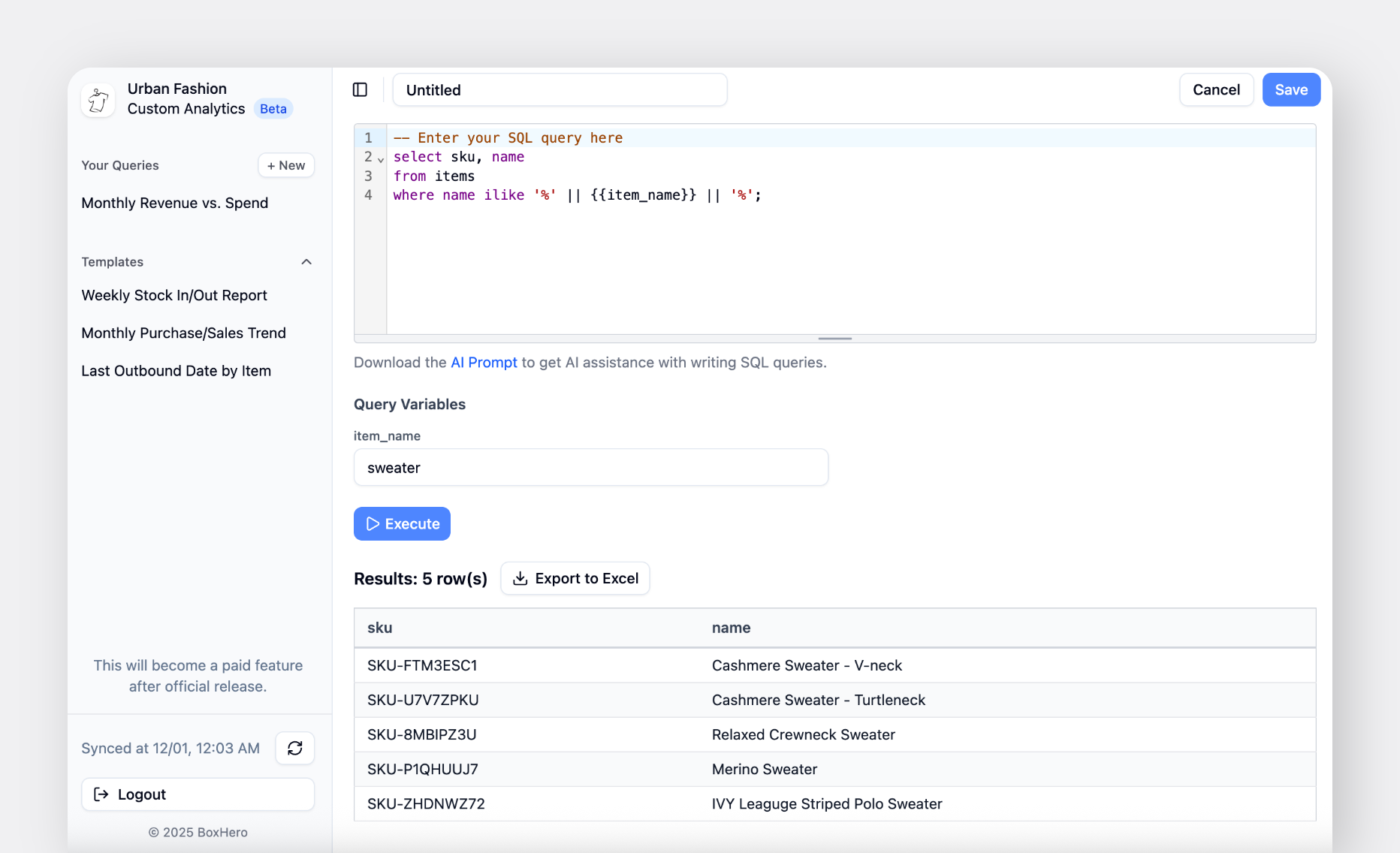Export results to Excel
The image size is (1400, 853).
[x=575, y=578]
